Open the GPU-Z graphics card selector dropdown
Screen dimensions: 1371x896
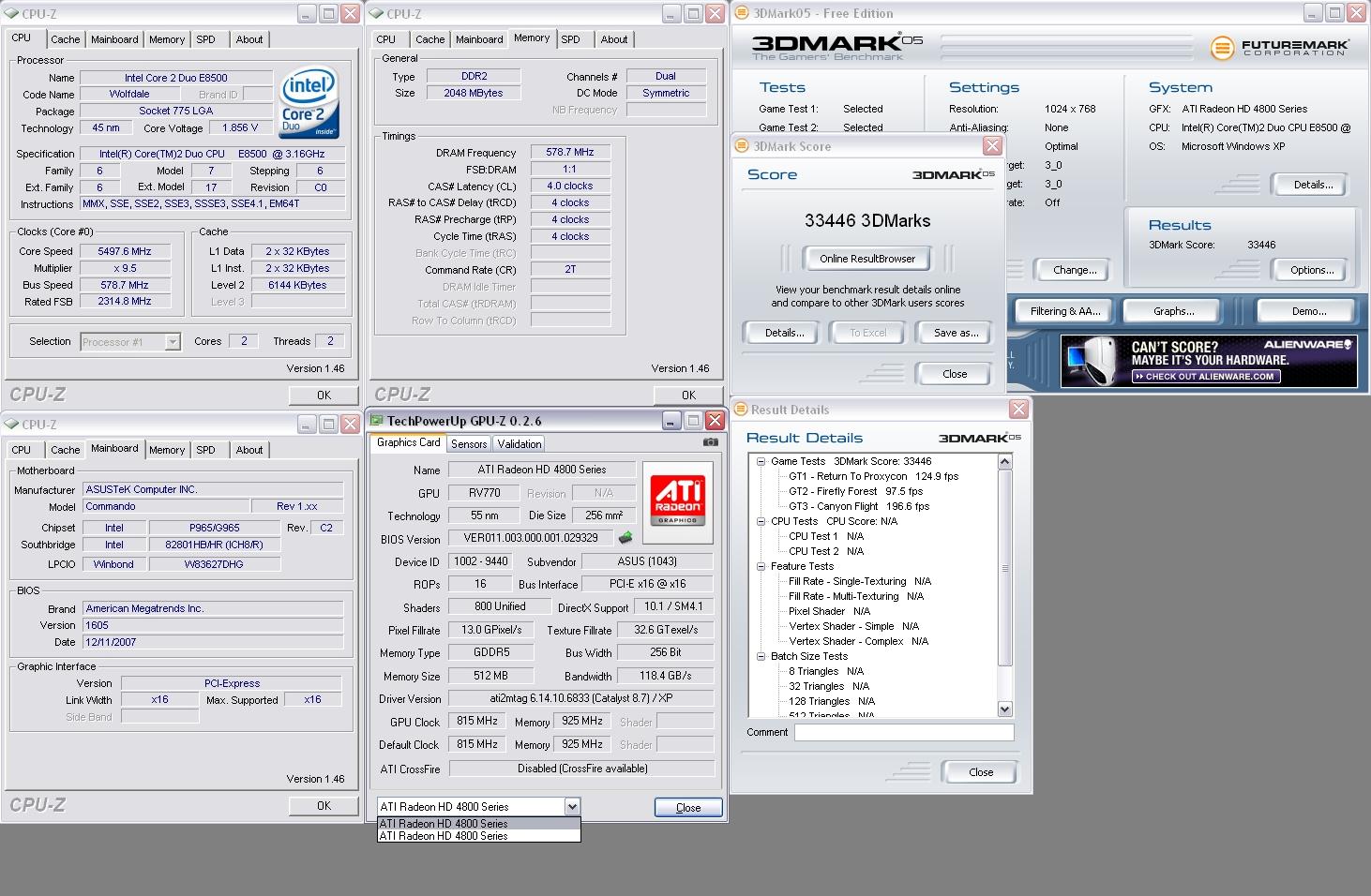pyautogui.click(x=572, y=806)
